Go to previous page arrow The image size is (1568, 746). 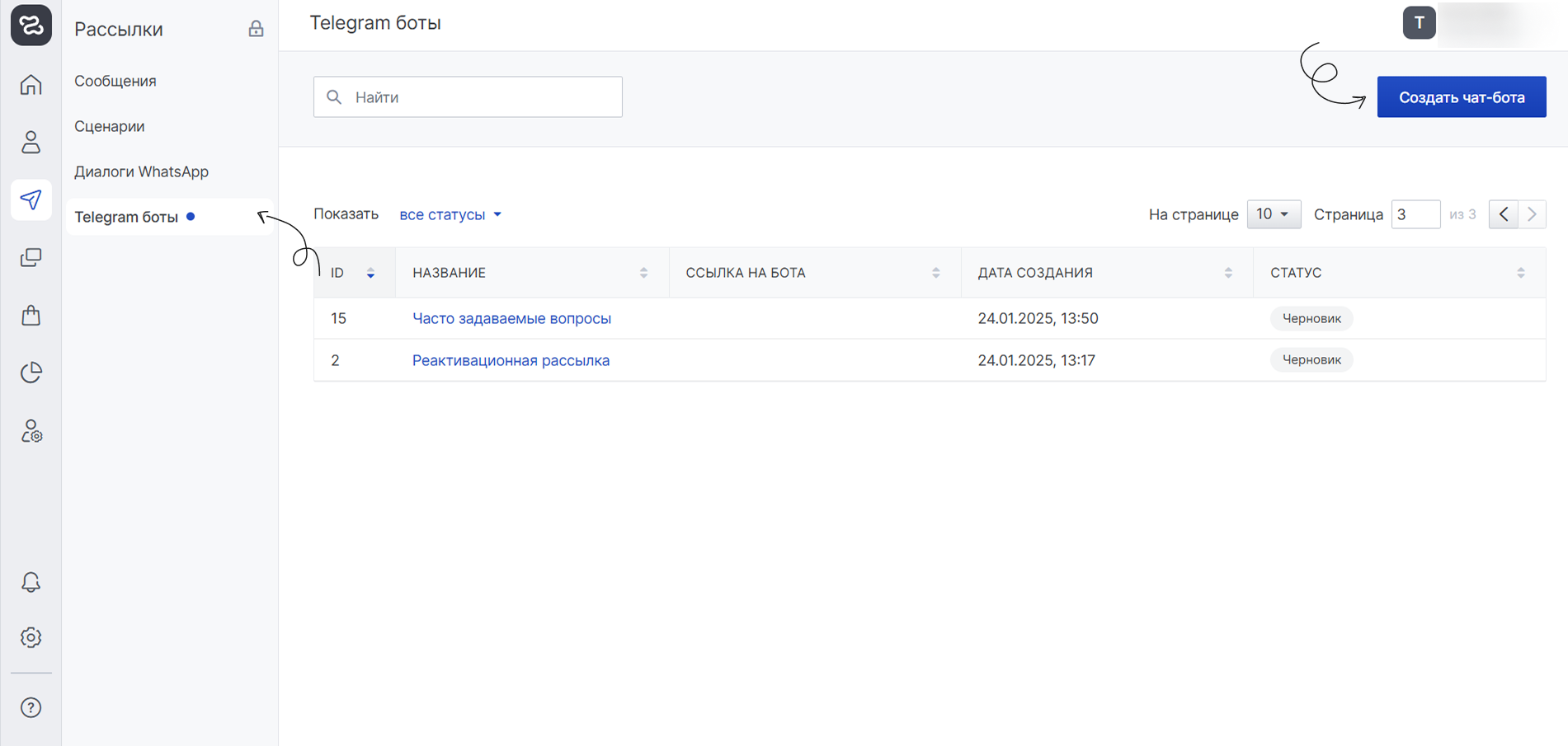[x=1503, y=214]
